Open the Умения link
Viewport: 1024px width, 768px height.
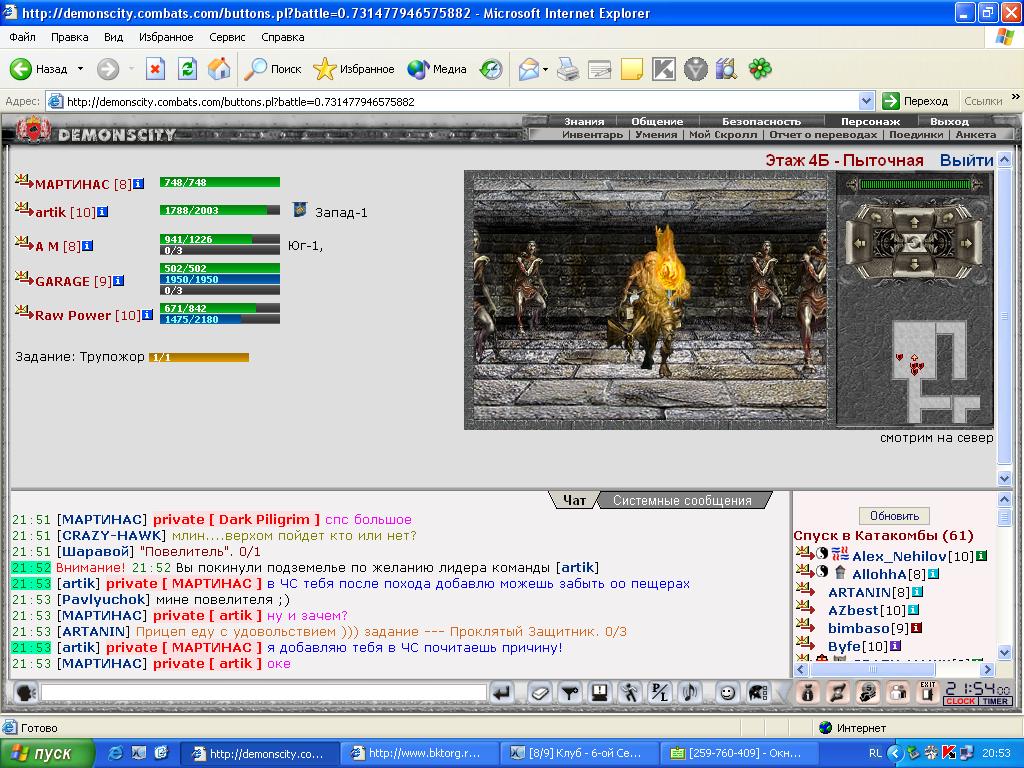[x=656, y=135]
